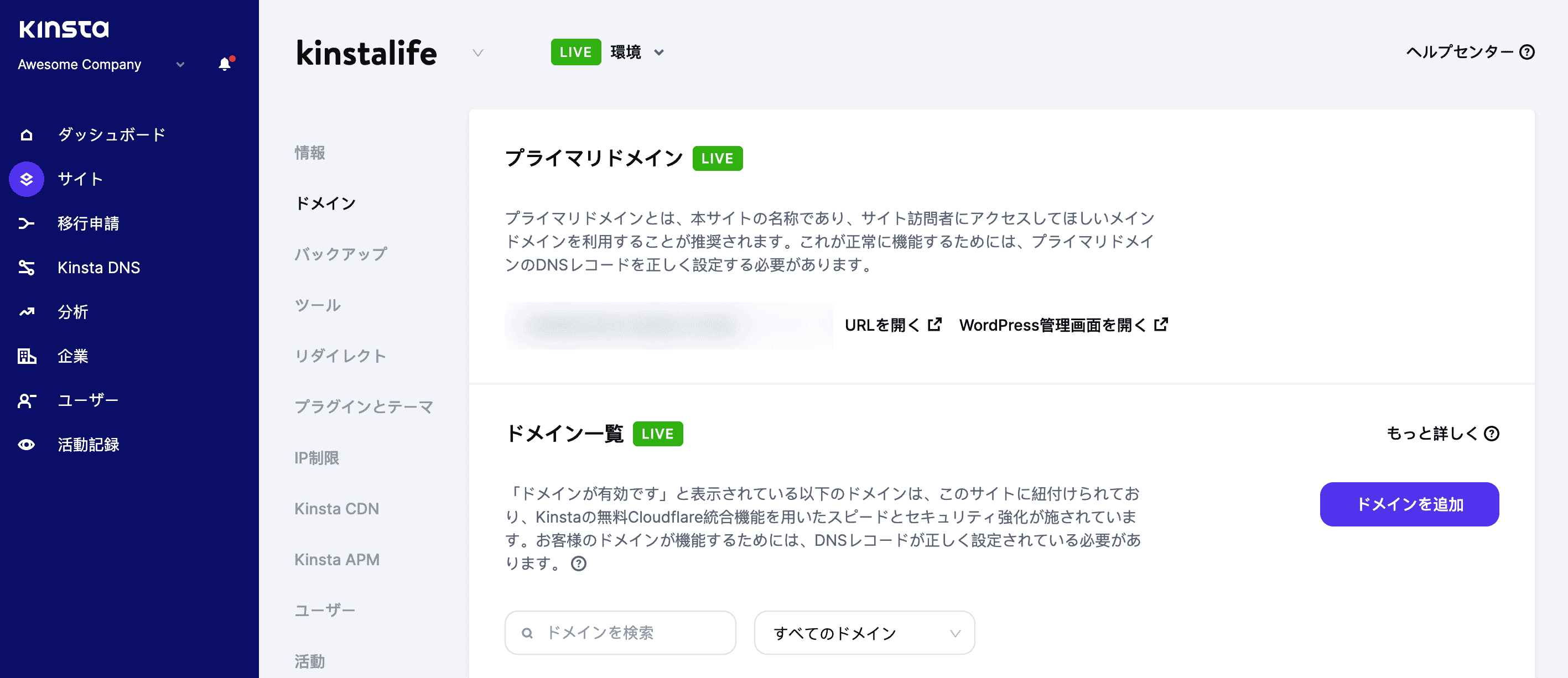Open the すべてのドメイン filter dropdown

(x=863, y=632)
